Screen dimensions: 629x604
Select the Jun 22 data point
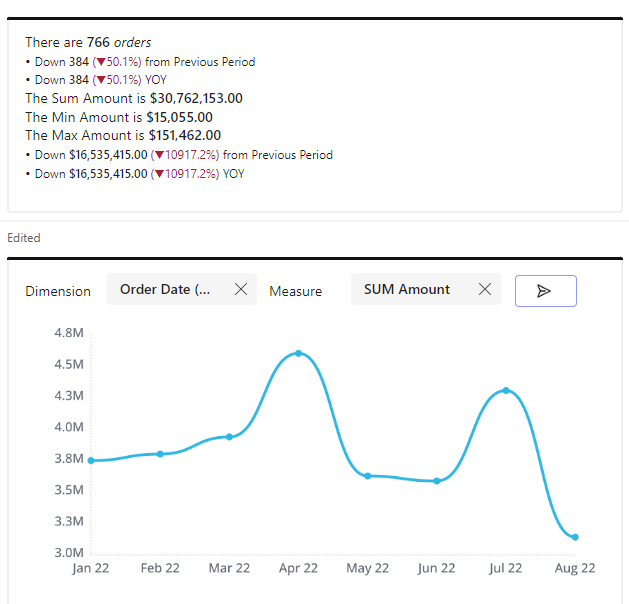pyautogui.click(x=437, y=481)
